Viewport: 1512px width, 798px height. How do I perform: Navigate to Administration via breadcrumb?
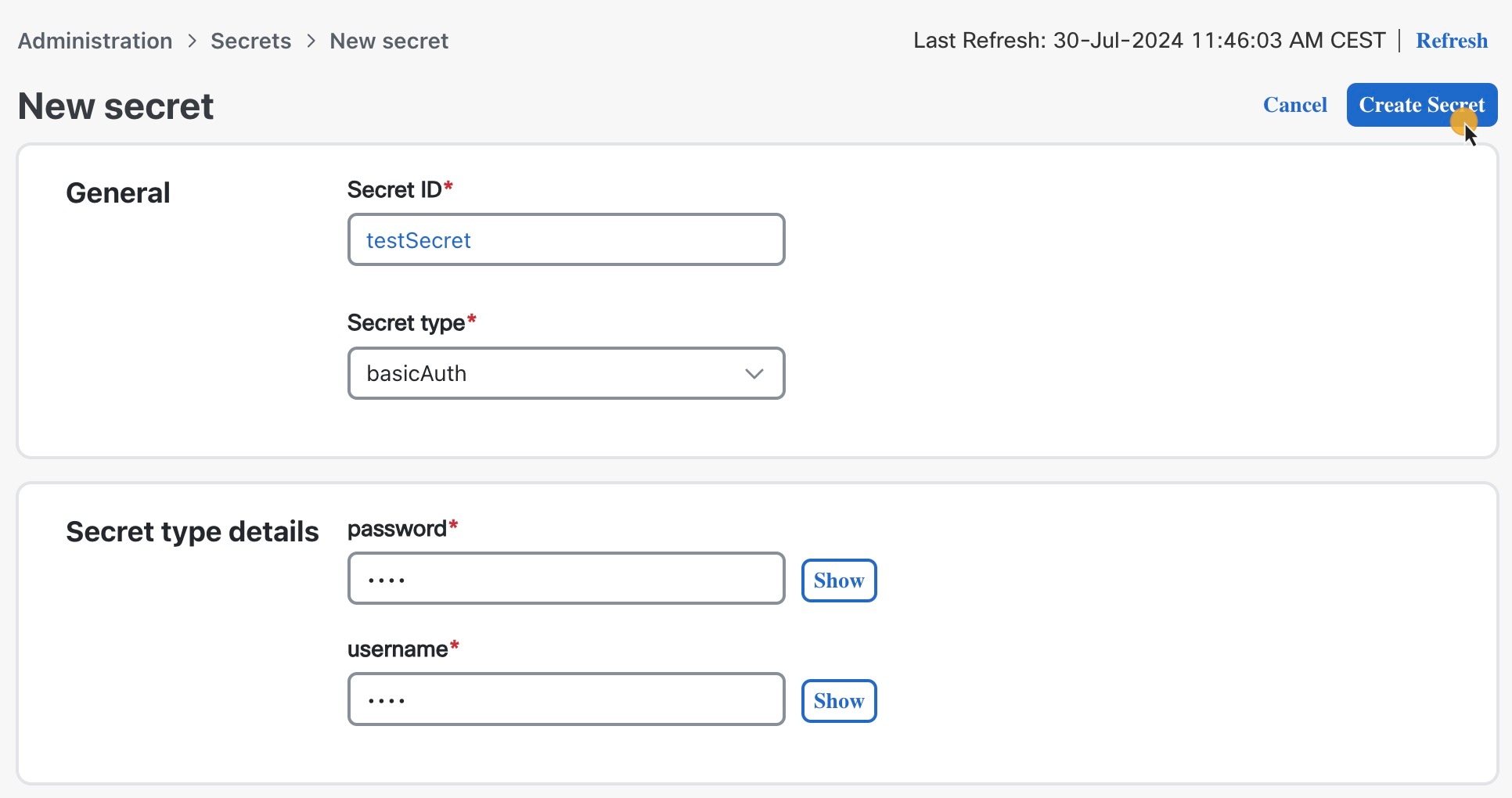pyautogui.click(x=93, y=41)
